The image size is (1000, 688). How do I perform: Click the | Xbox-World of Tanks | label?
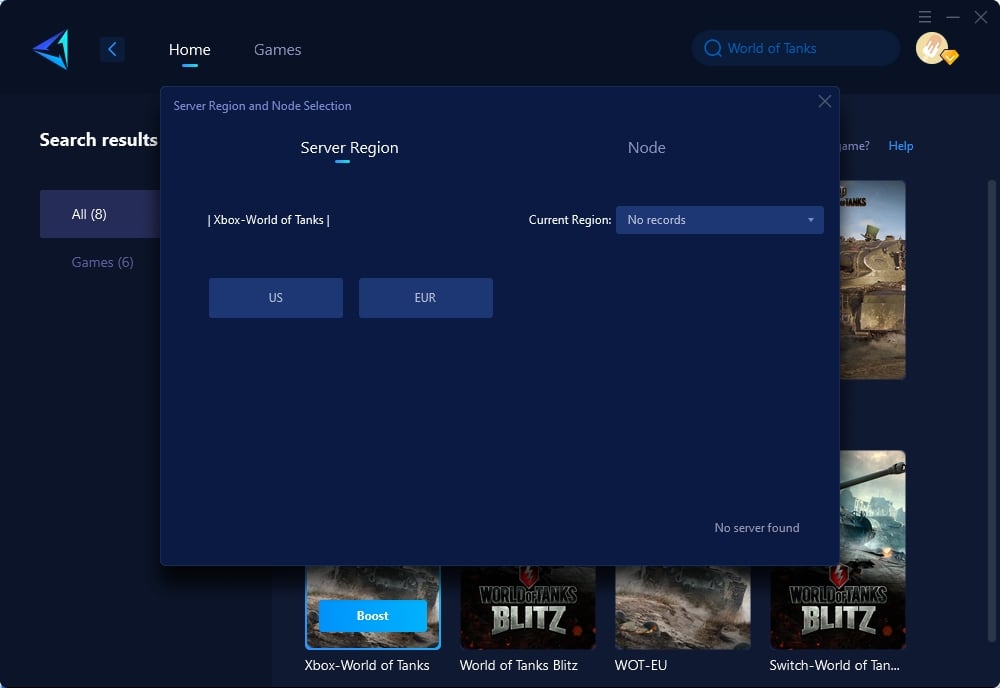[268, 220]
